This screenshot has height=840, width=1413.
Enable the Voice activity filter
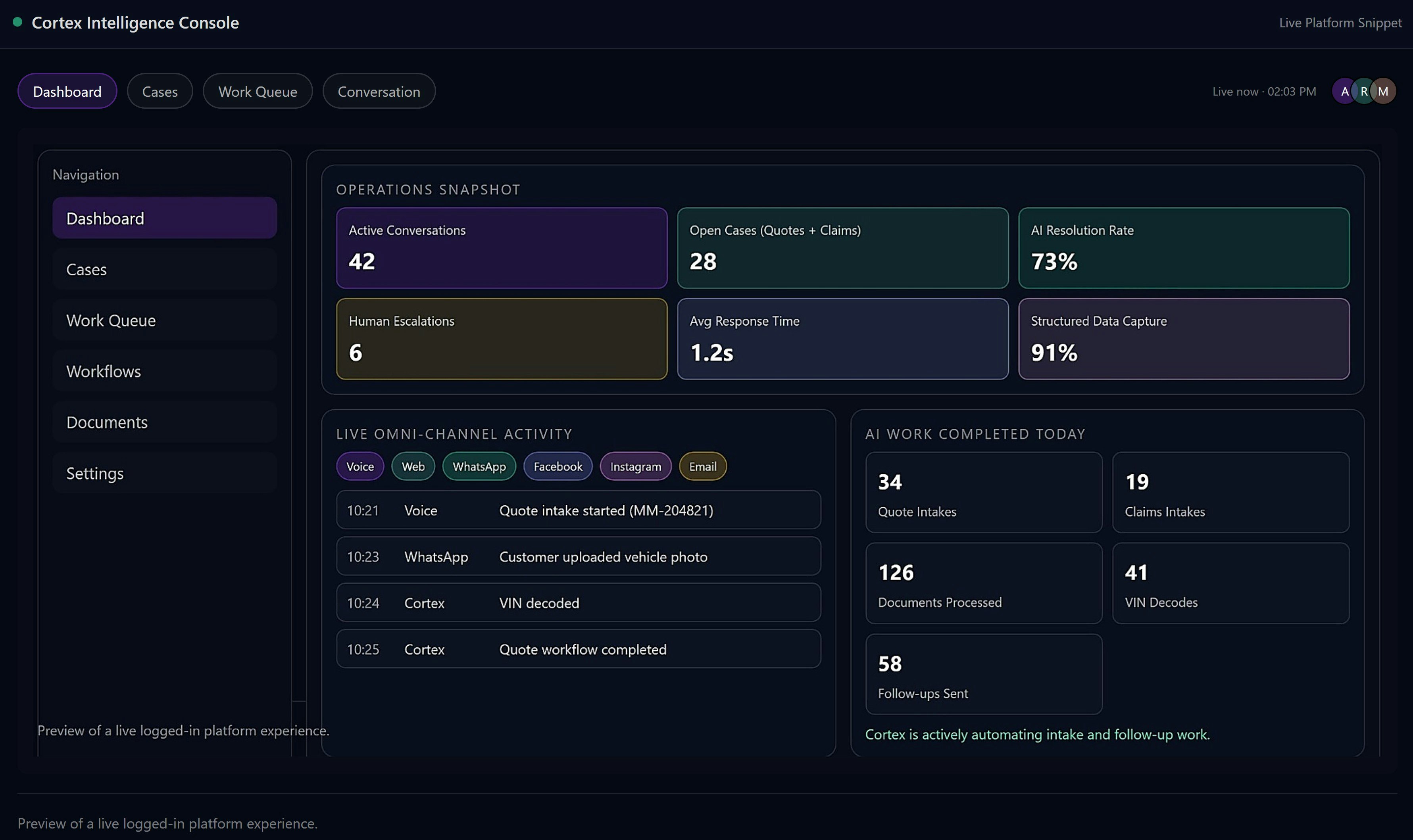359,466
